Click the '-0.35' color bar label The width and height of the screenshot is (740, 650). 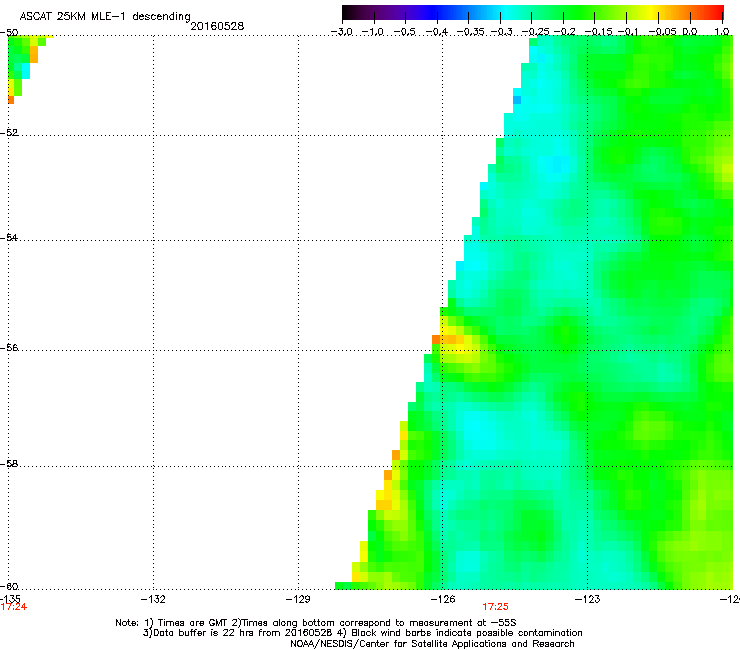[471, 32]
